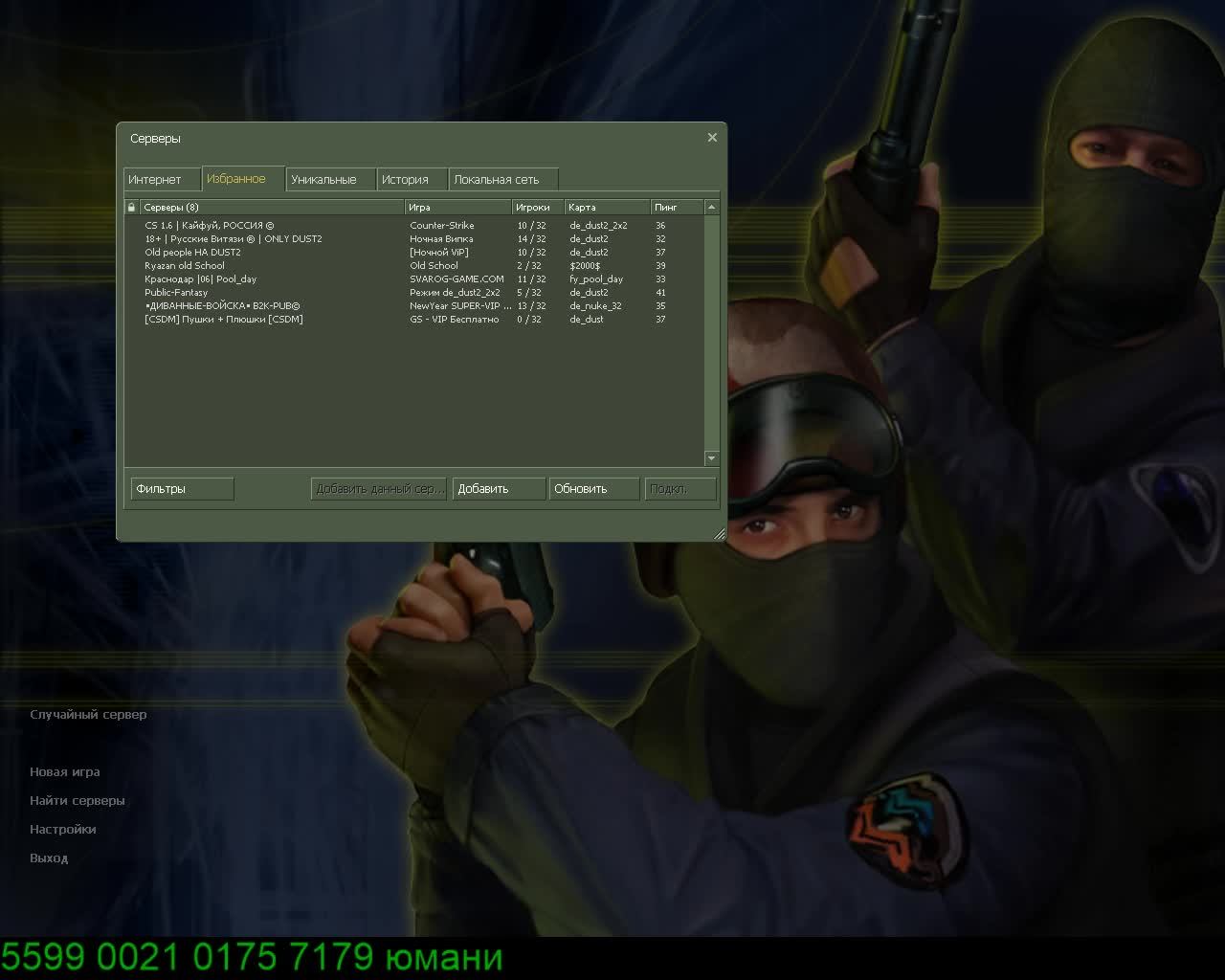Sort by the Карта column header

pos(606,207)
